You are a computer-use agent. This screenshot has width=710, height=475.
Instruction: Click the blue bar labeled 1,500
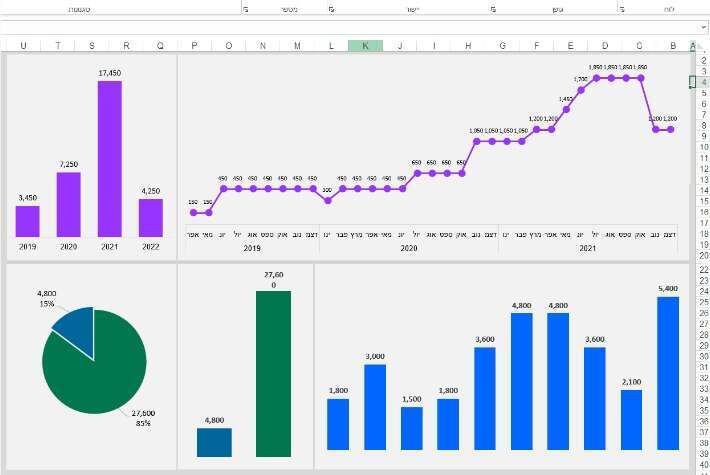[x=411, y=427]
